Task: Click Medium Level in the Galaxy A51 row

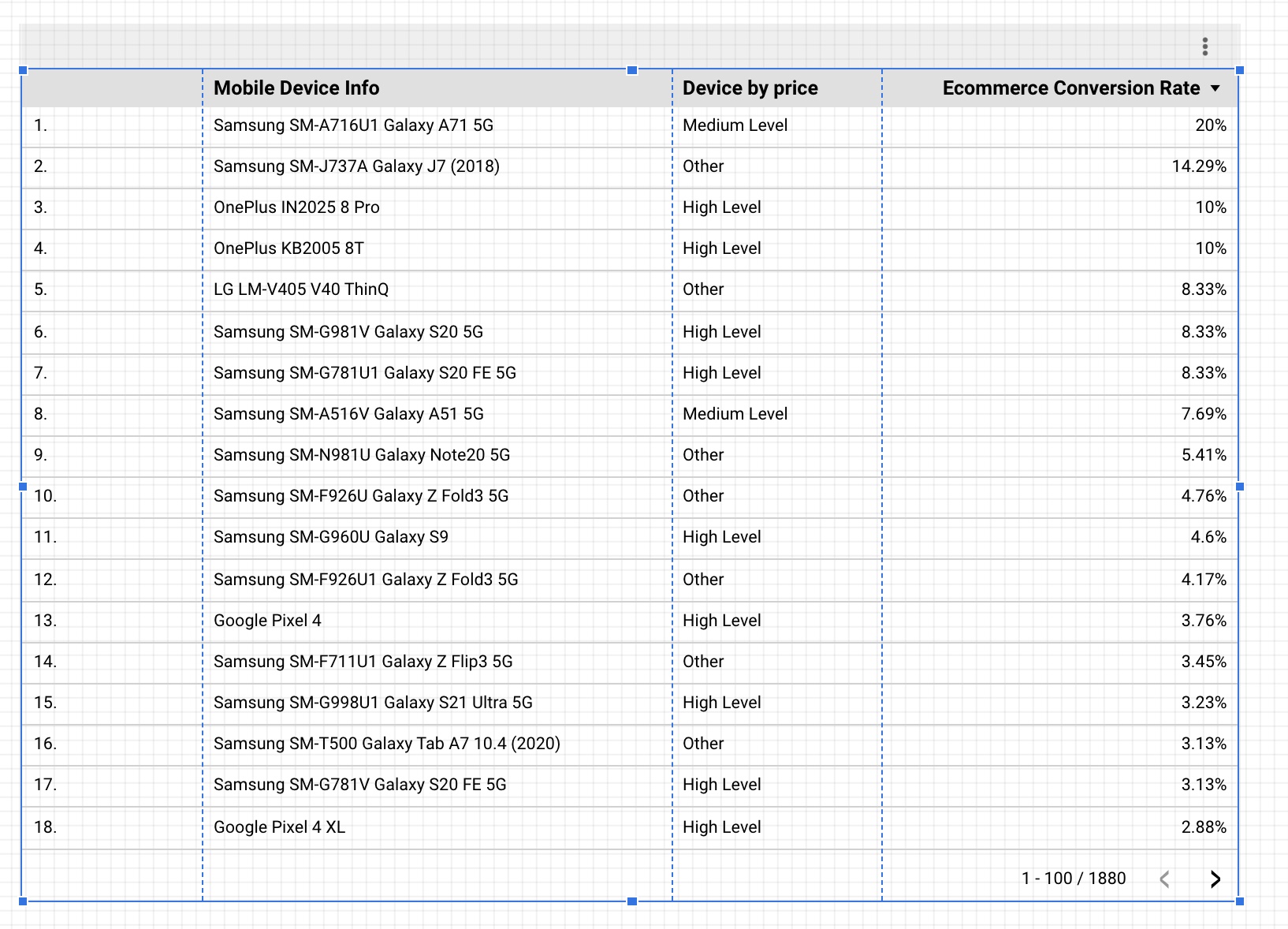Action: [735, 414]
